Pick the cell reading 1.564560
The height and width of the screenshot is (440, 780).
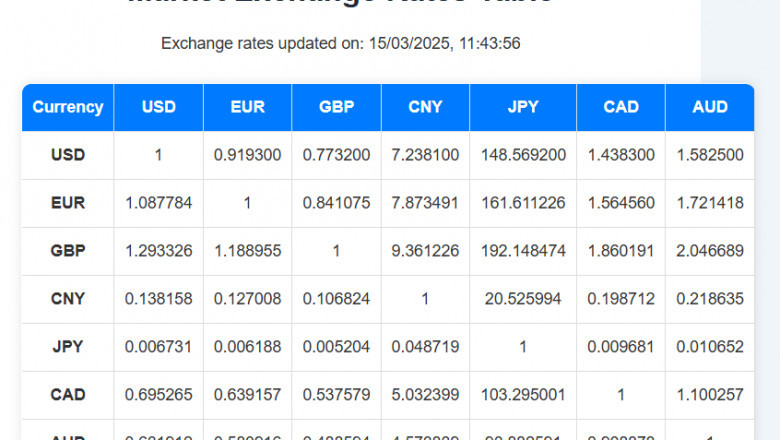(x=621, y=203)
